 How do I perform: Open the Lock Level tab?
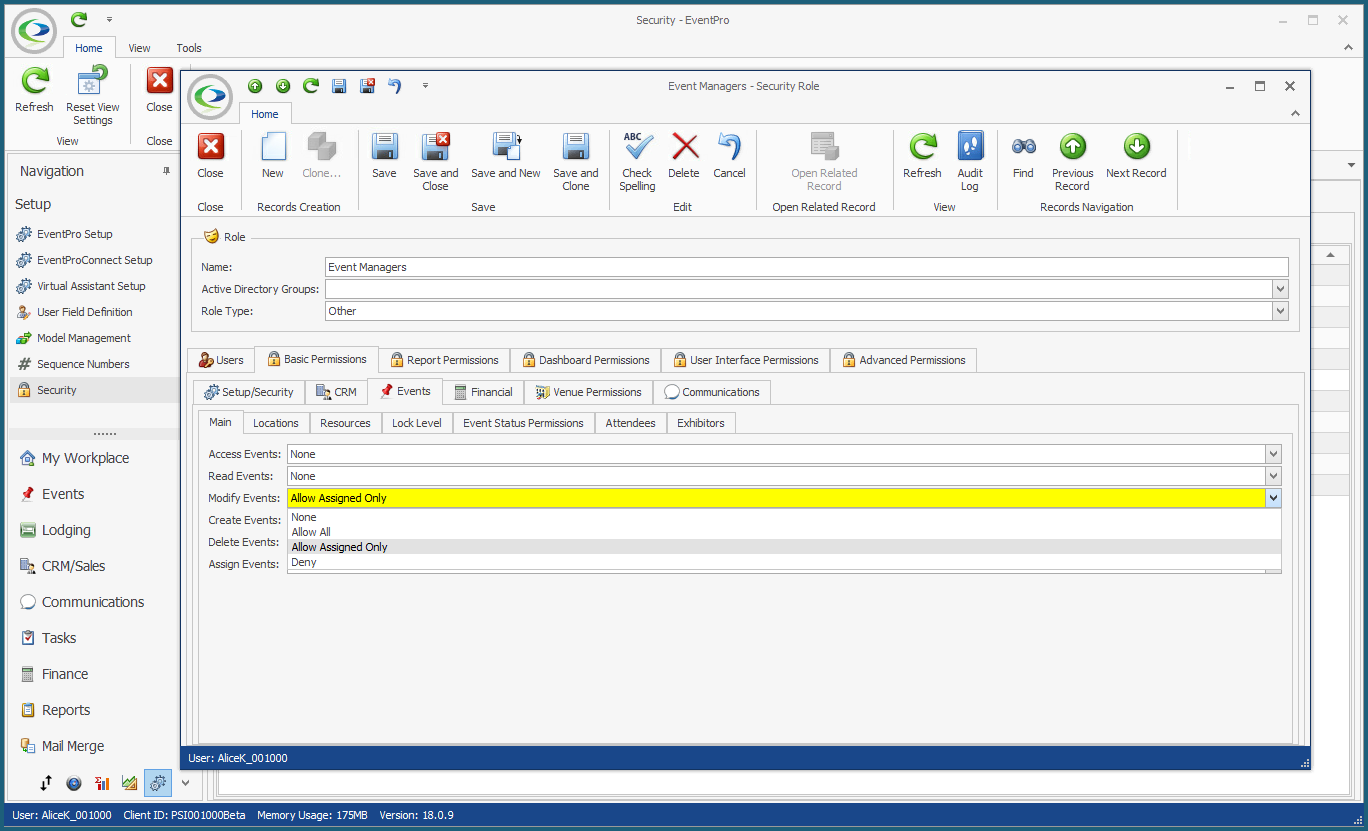tap(417, 423)
